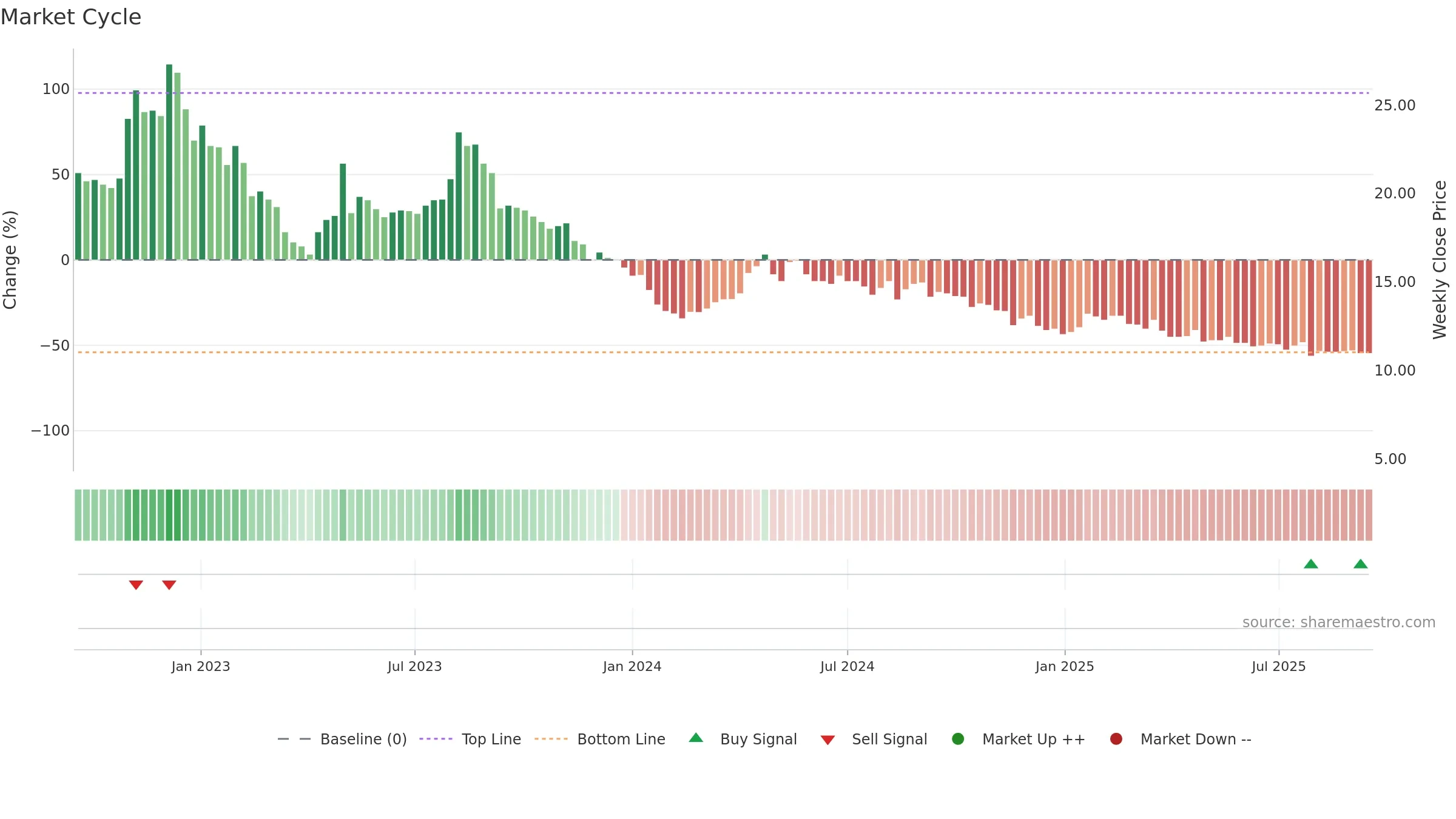1456x819 pixels.
Task: Click the −50 tick on Change axis
Action: (x=55, y=346)
